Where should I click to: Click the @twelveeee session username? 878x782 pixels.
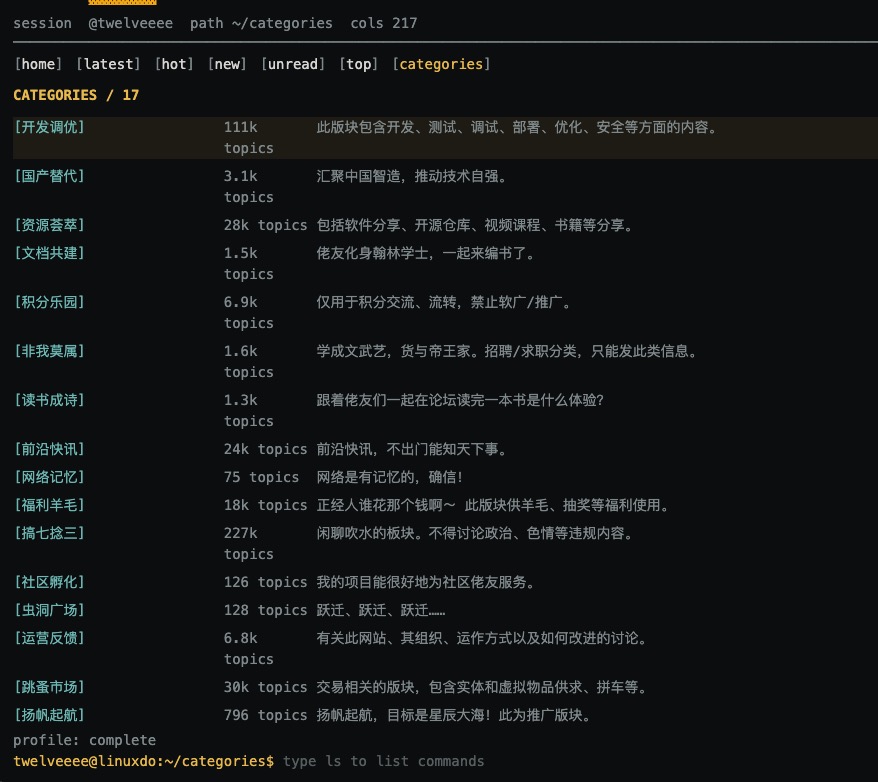coord(130,24)
